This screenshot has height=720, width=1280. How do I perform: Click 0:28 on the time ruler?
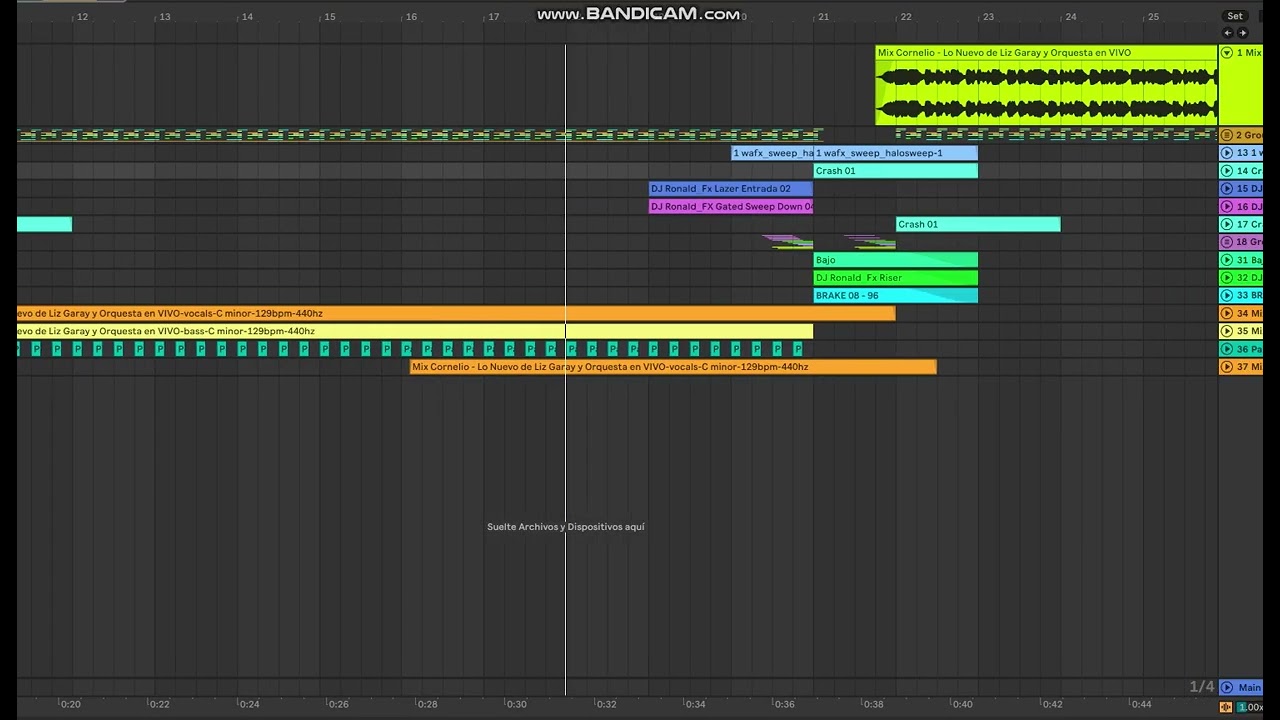coord(428,704)
